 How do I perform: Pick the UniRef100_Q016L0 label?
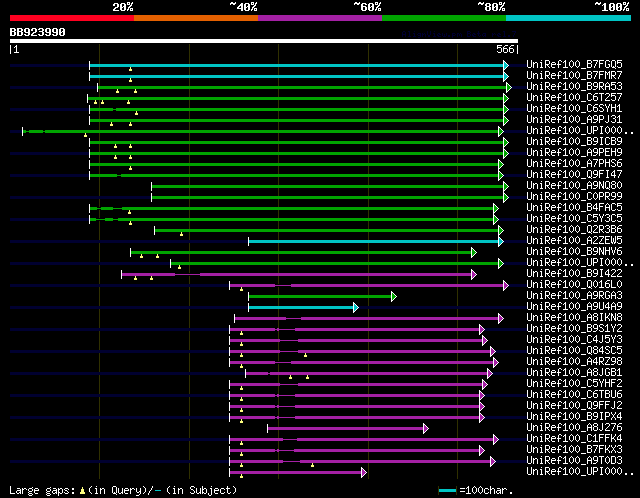[x=574, y=285]
